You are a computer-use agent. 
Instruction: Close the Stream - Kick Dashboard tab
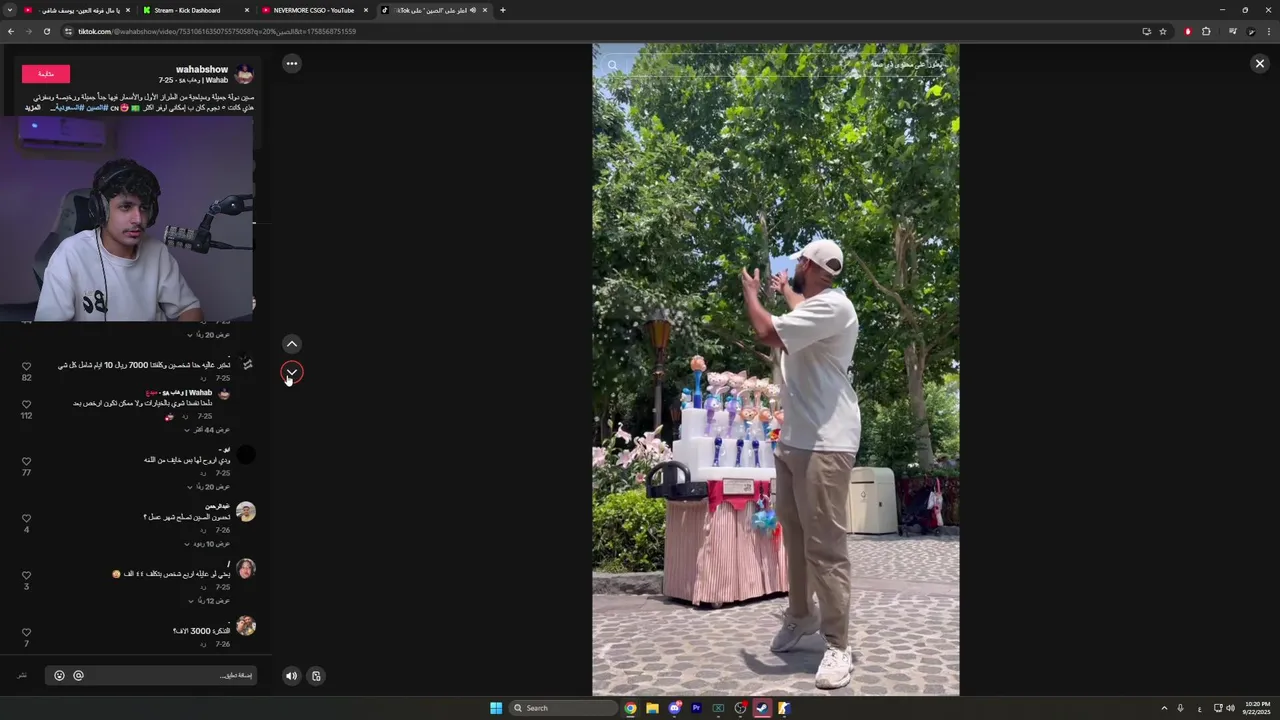[246, 10]
